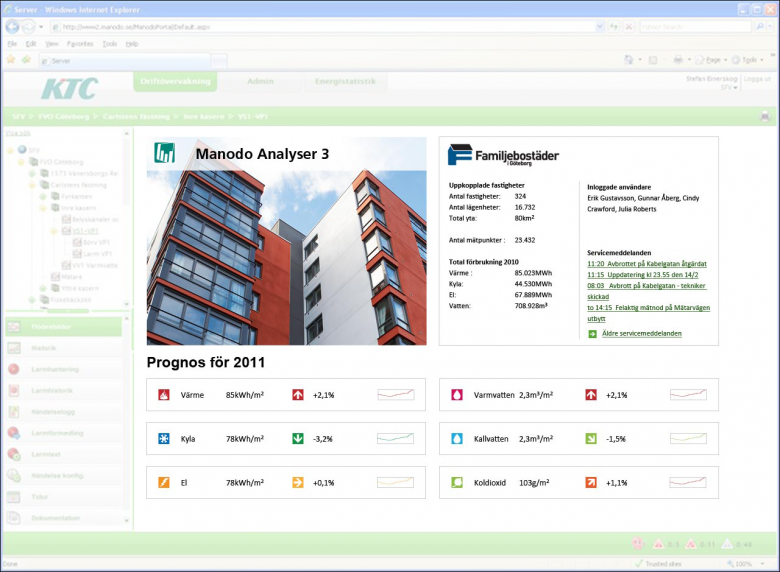Expand the Yttre kasern tree node

coord(43,288)
